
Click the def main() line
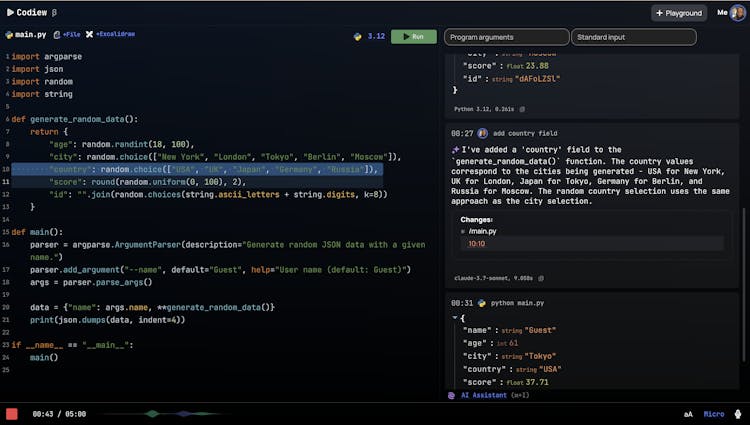click(37, 232)
